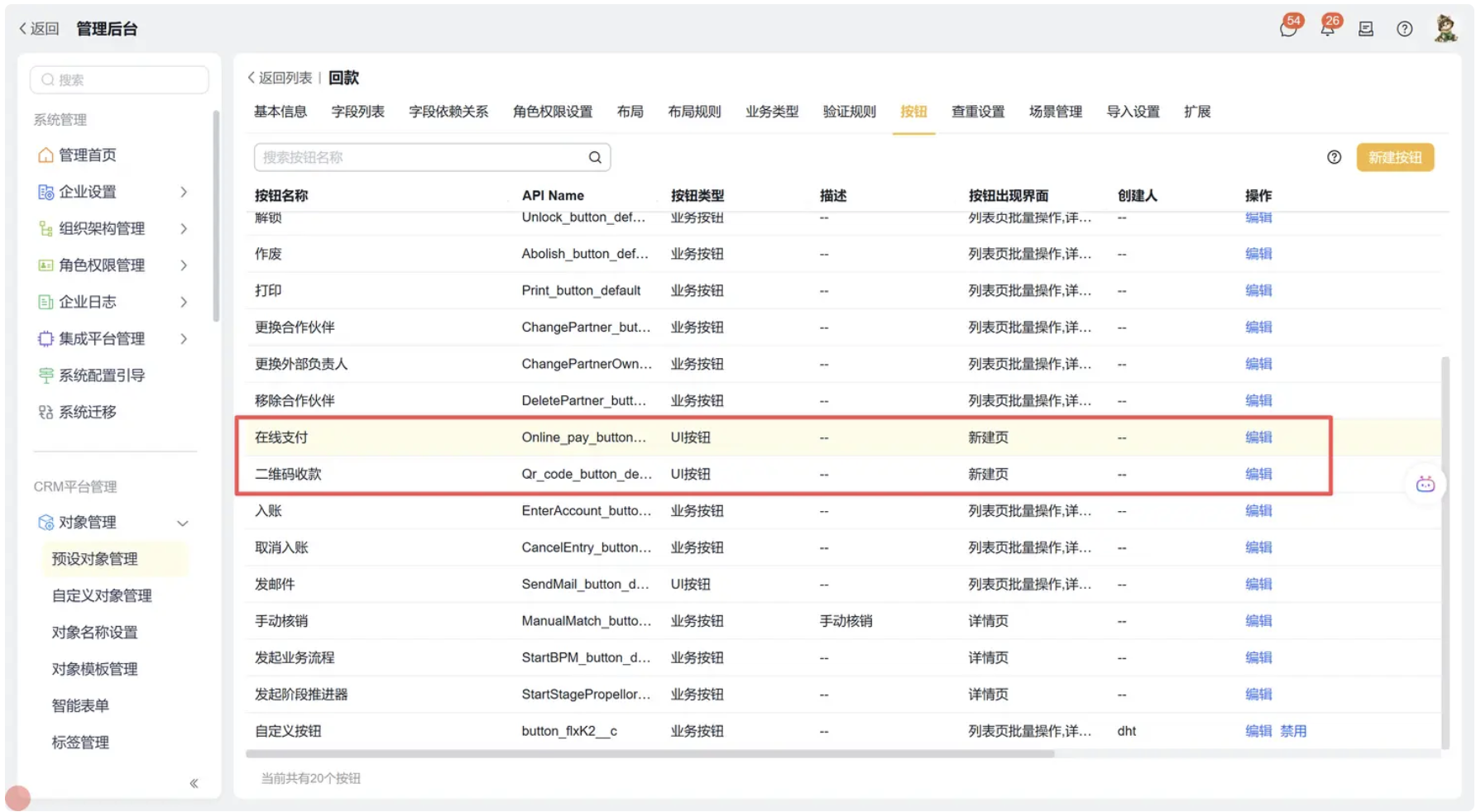The image size is (1476, 812).
Task: Switch to the 字段列表 tab
Action: (357, 112)
